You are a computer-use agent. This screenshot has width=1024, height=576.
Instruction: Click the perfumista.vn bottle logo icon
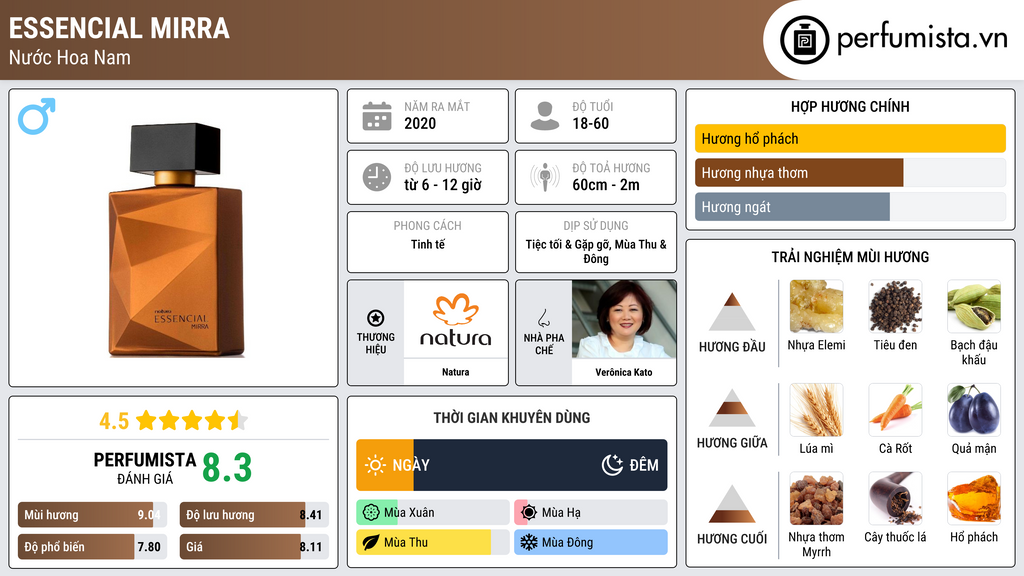(x=804, y=40)
